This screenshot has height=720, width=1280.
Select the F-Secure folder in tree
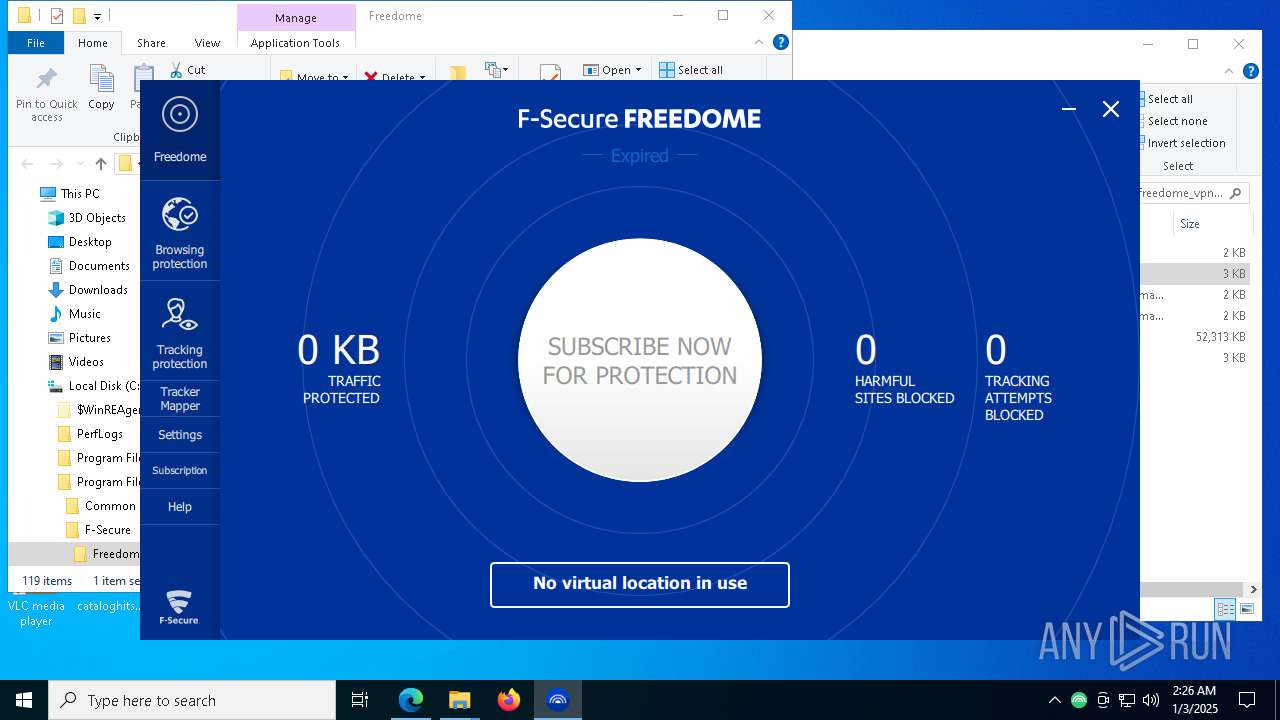(107, 530)
